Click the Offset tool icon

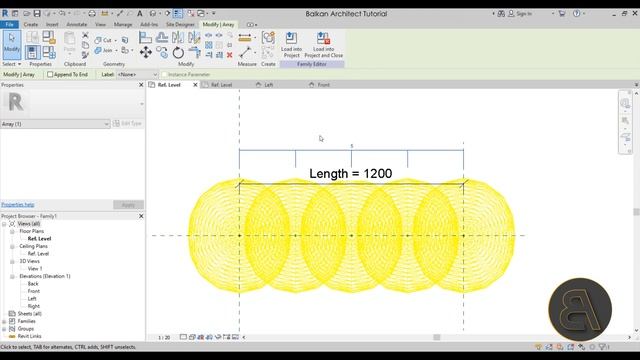pyautogui.click(x=162, y=38)
